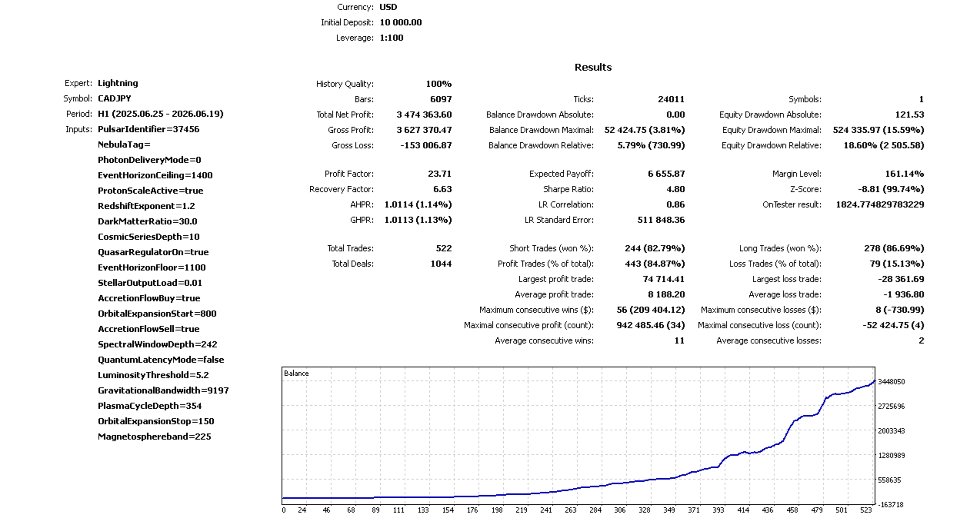
Task: Select the Expert name Lightning
Action: tap(118, 83)
